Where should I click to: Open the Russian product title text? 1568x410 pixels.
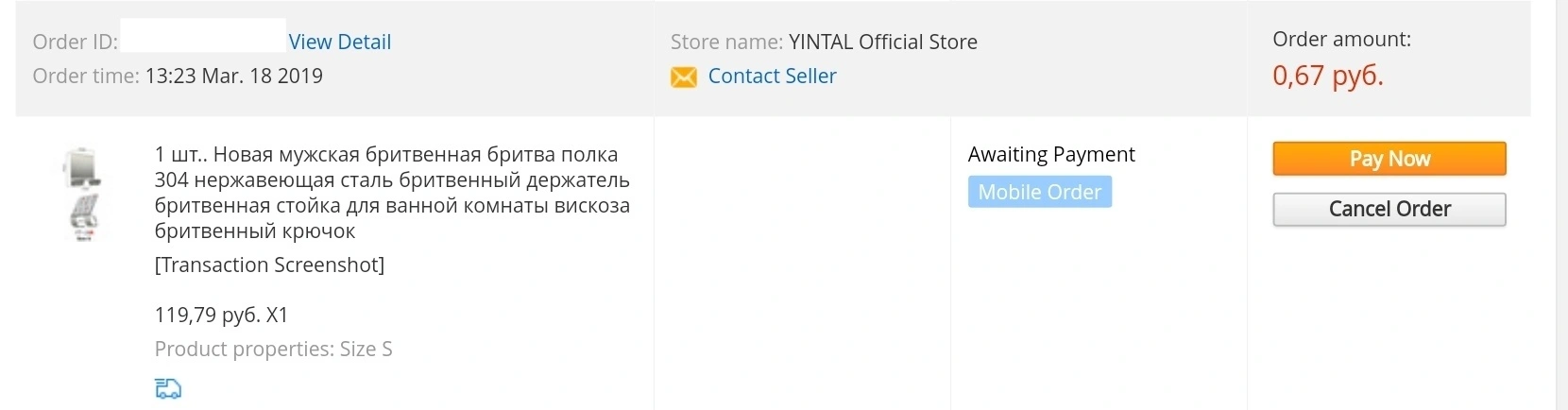coord(392,193)
